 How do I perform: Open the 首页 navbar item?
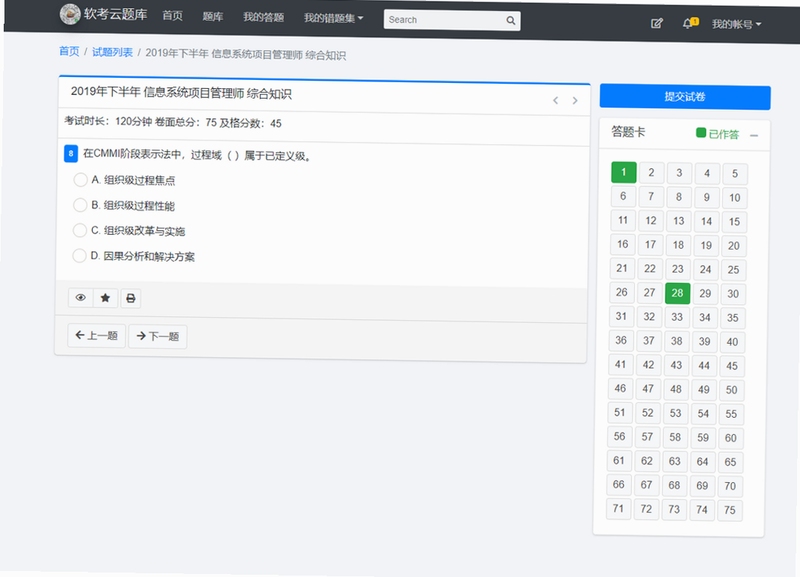click(x=172, y=16)
